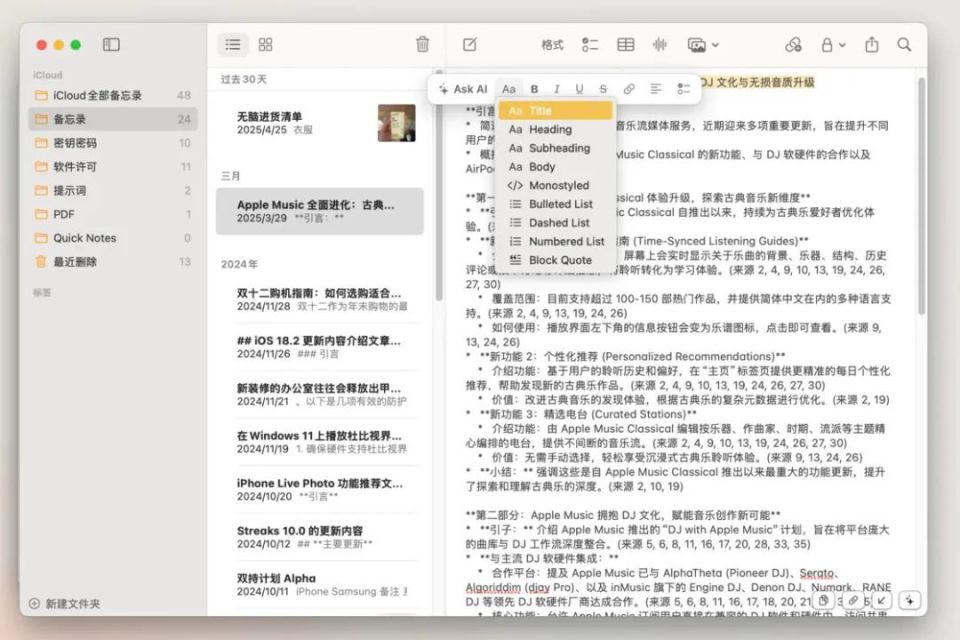960x640 pixels.
Task: Open the Aa text style dropdown
Action: [509, 88]
